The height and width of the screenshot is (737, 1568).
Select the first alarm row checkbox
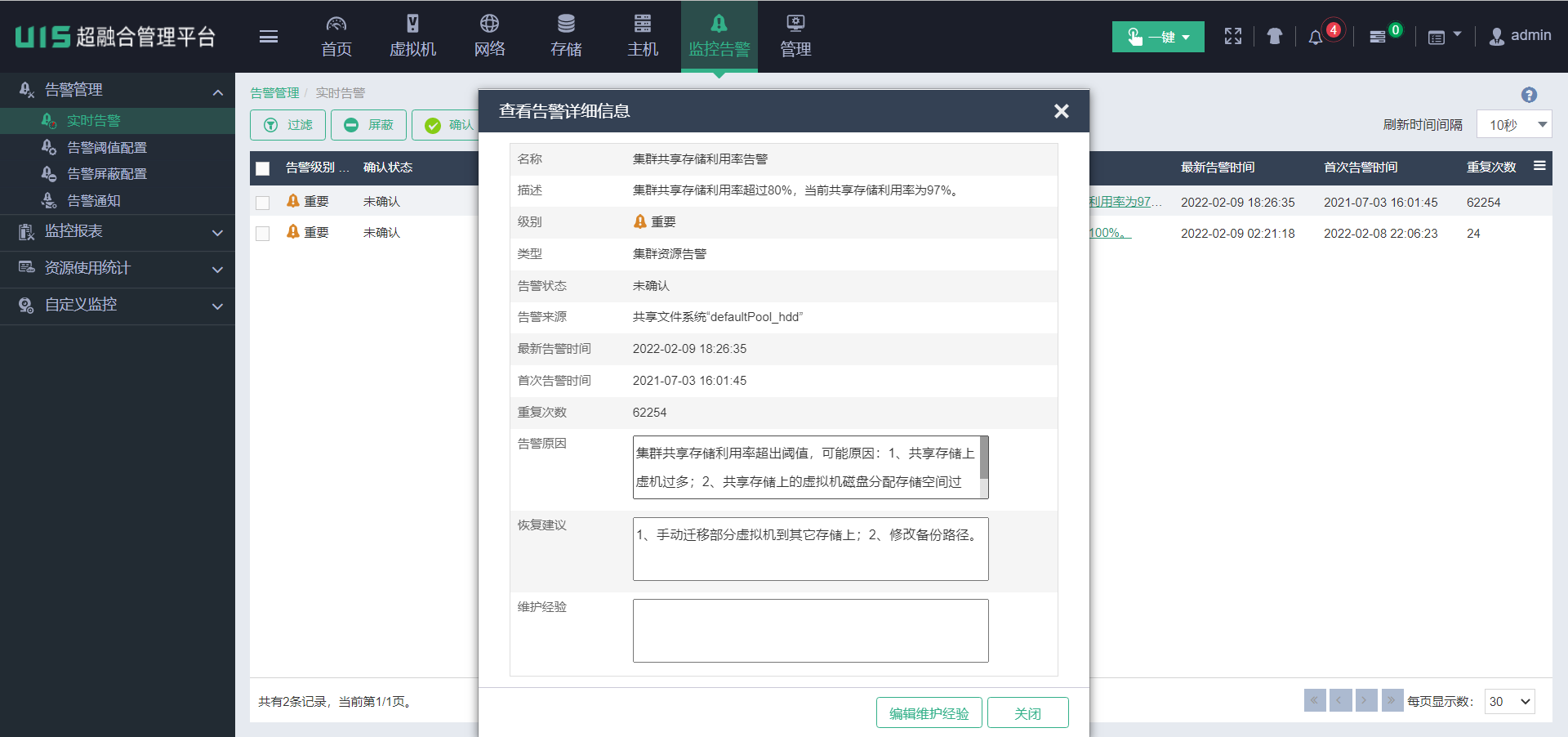pos(263,203)
